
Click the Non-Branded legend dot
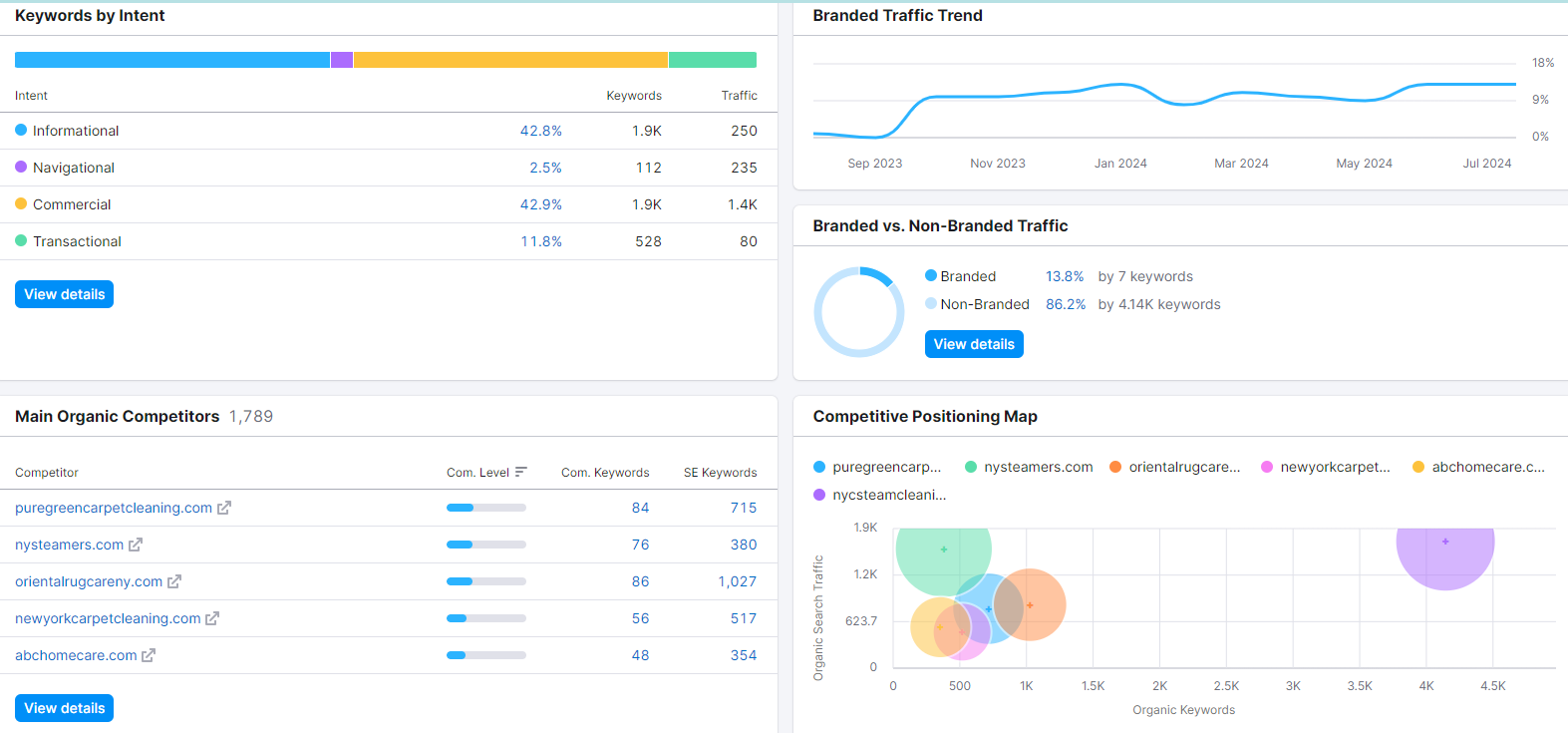[x=931, y=303]
